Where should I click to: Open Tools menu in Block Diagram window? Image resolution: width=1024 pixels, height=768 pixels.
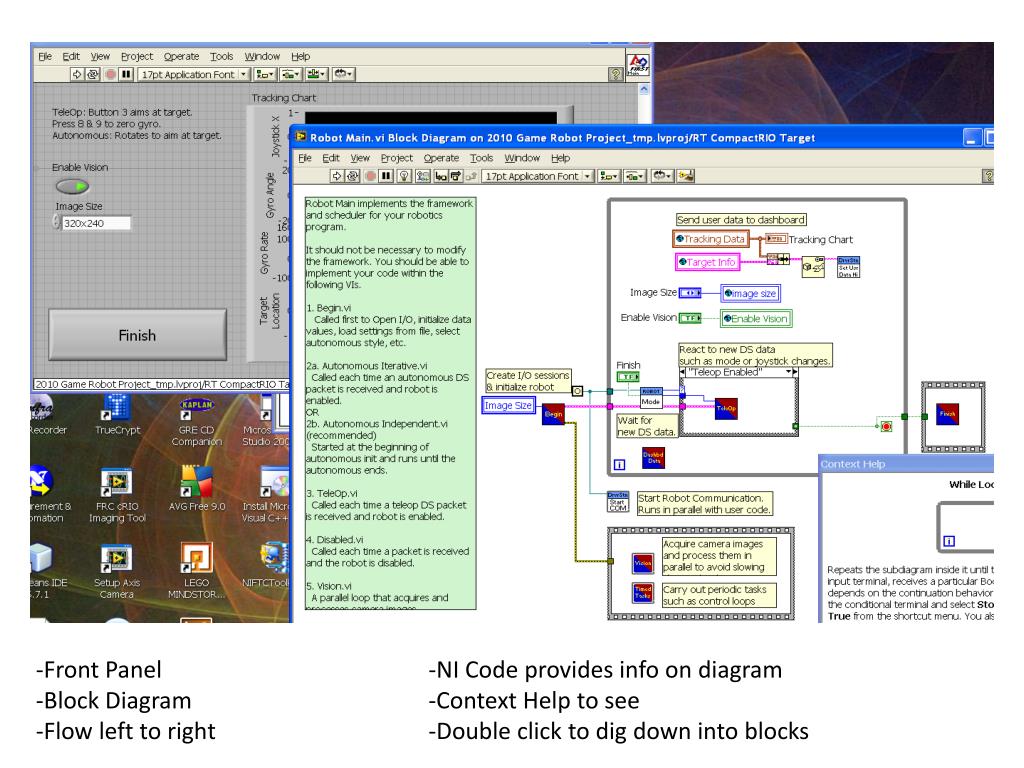coord(481,157)
